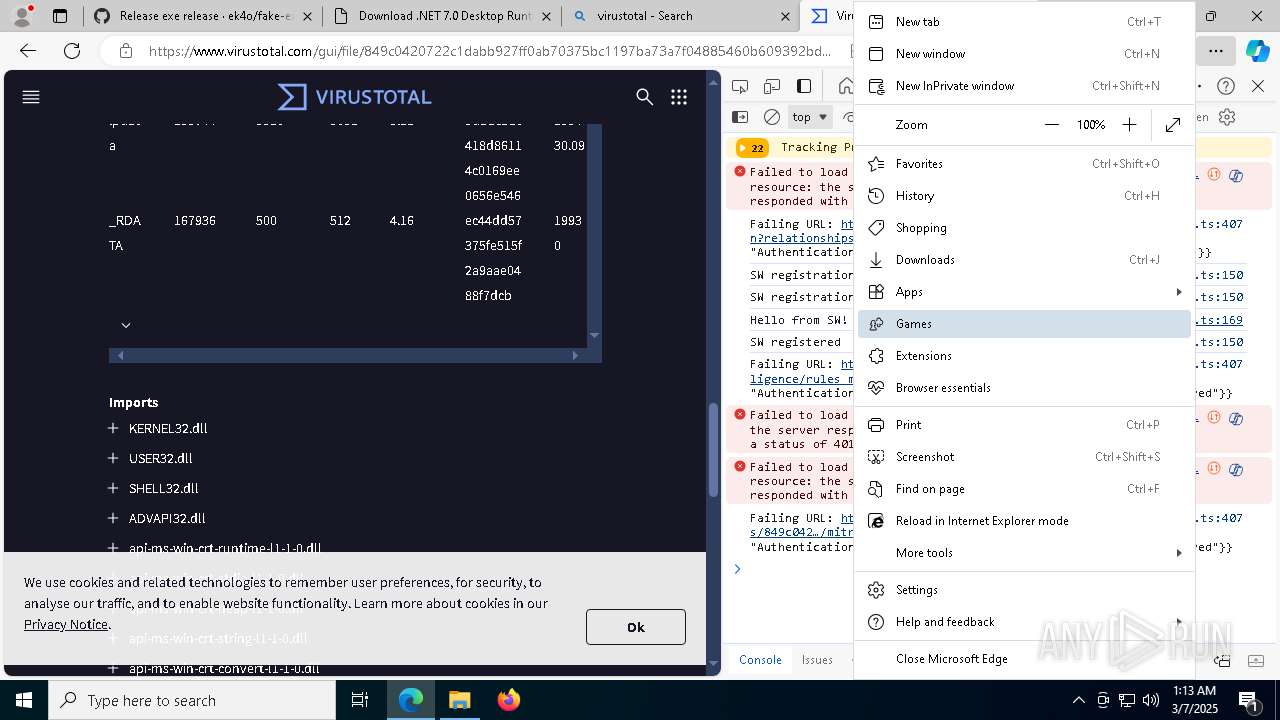1280x720 pixels.
Task: Expand the SHELL32.dll import
Action: [113, 488]
